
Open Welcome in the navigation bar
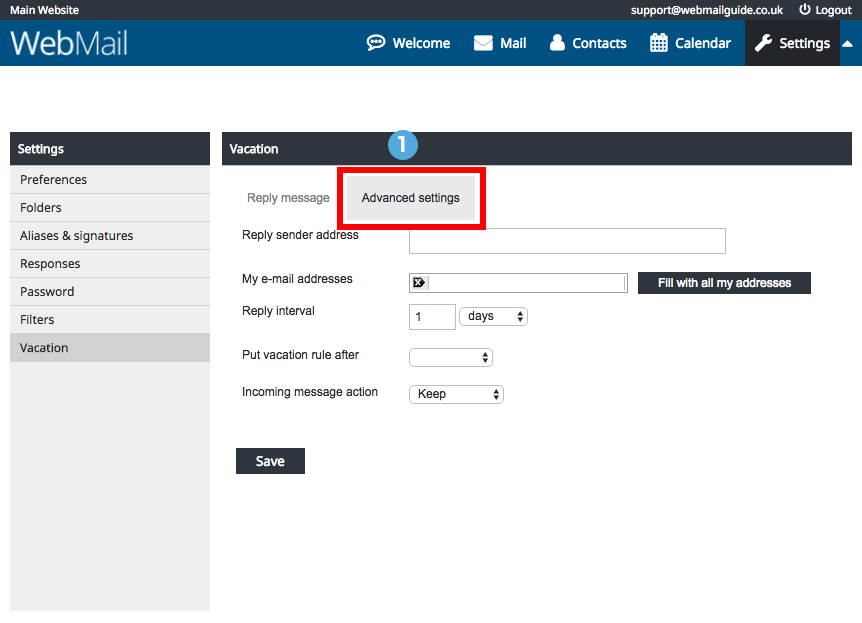point(408,43)
